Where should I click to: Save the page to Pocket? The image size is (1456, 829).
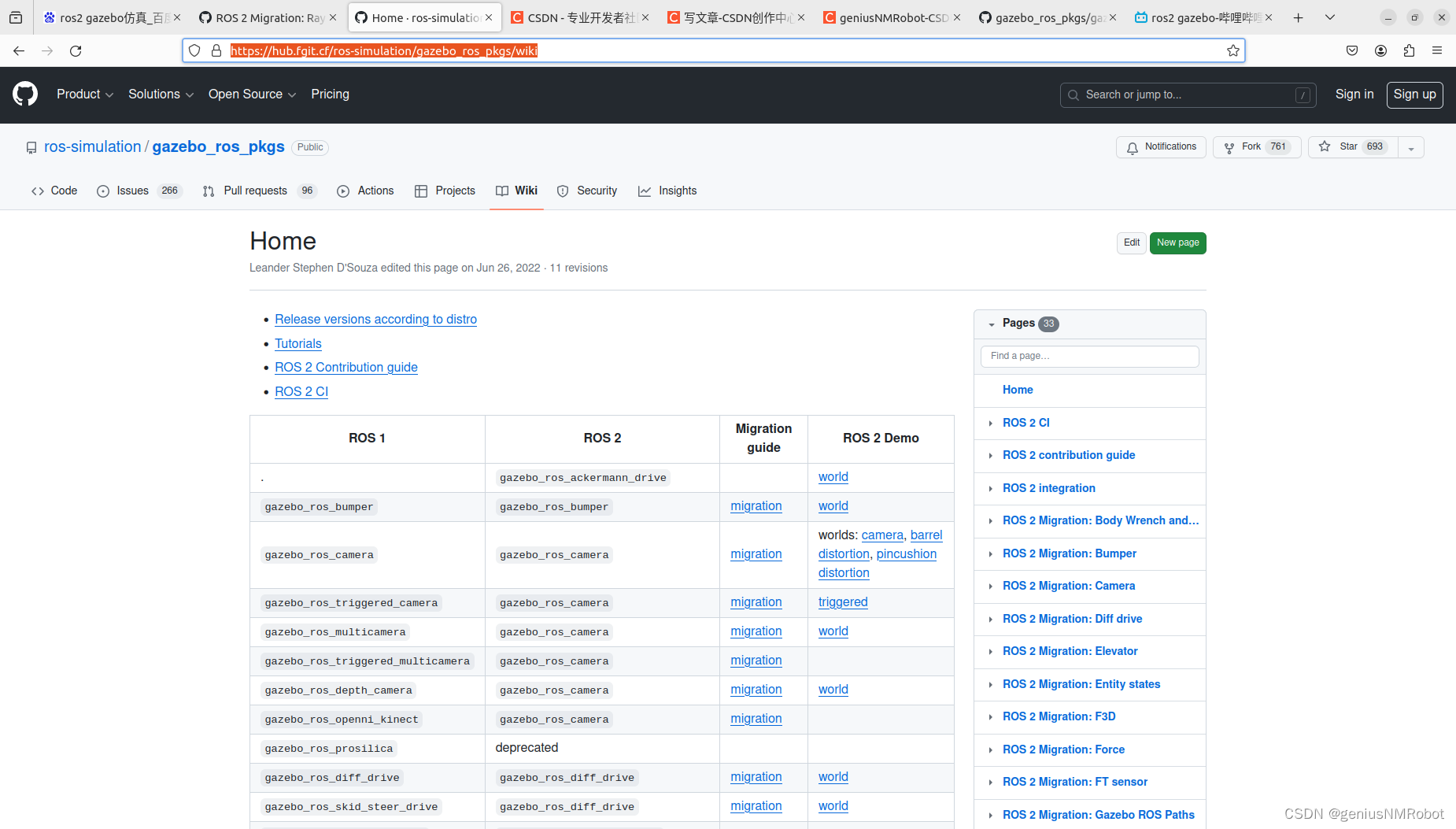1352,50
